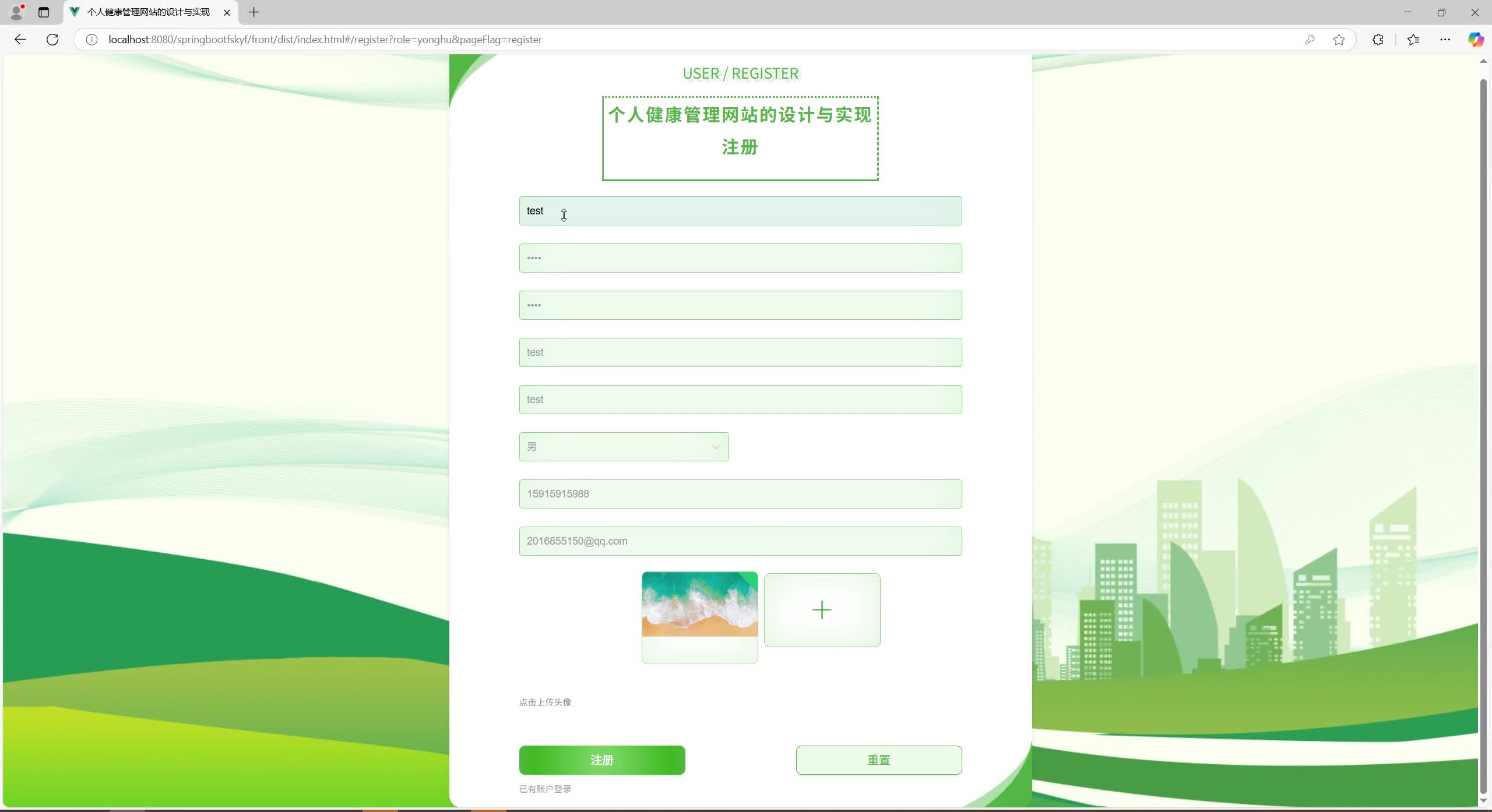Image resolution: width=1492 pixels, height=812 pixels.
Task: Switch to the 个人健康管理网站的设计与实现 tab
Action: pos(146,12)
